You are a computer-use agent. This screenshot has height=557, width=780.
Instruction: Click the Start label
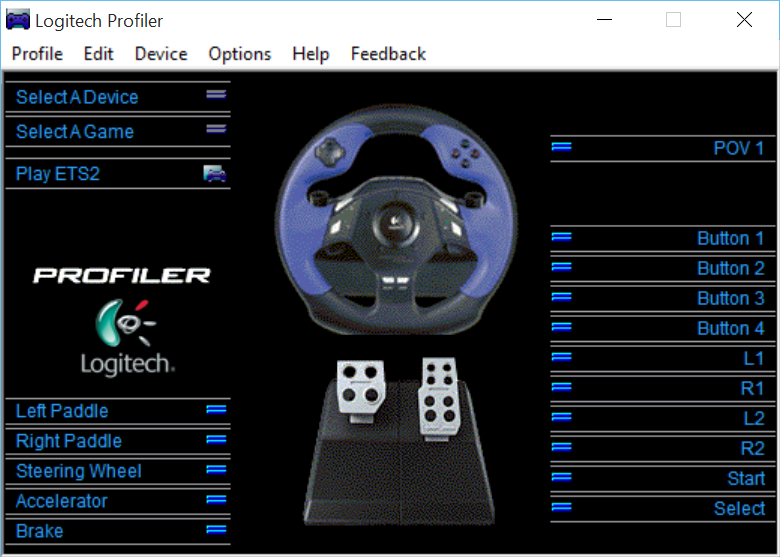tap(746, 478)
